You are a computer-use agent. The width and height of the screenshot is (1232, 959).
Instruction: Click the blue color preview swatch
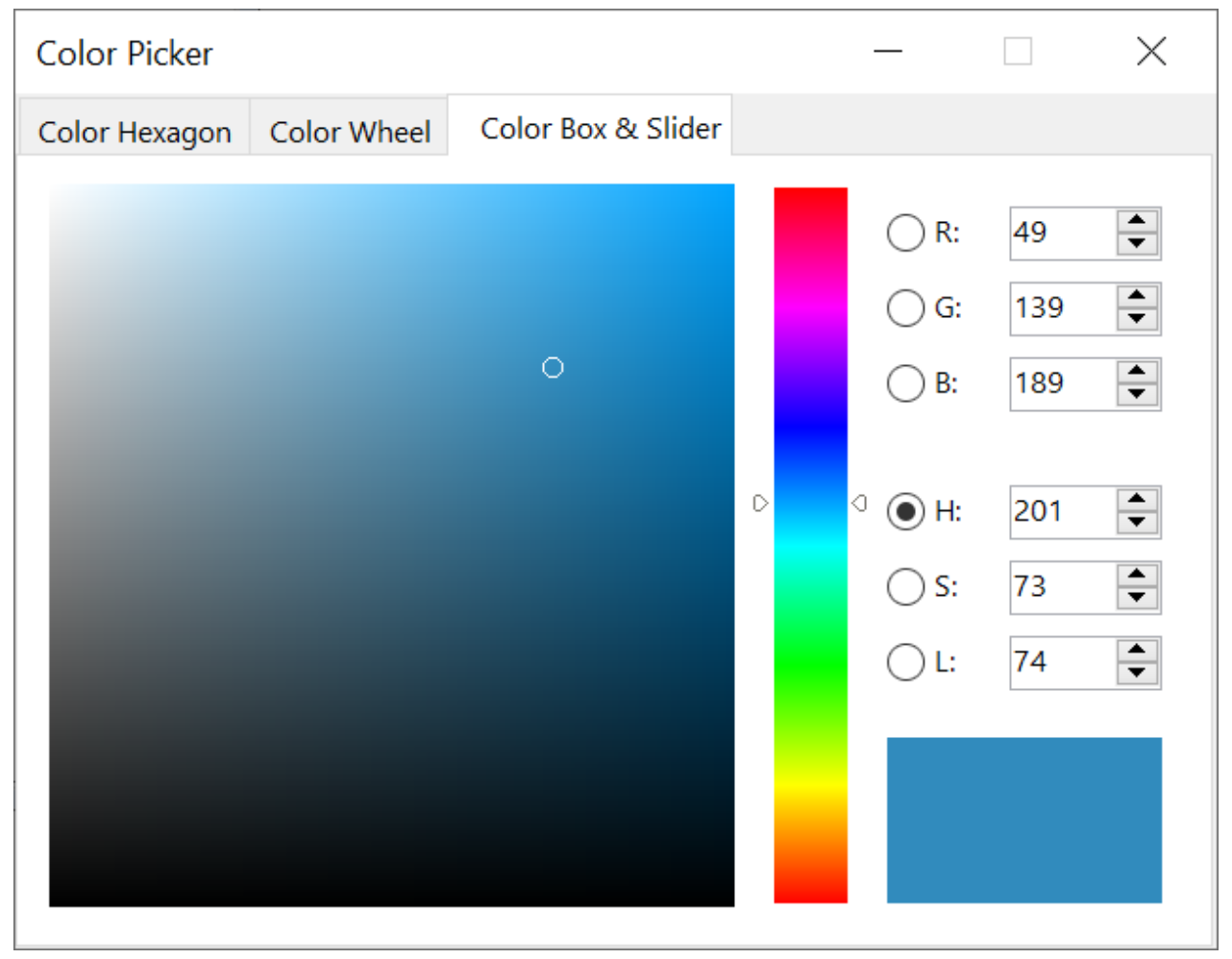point(1023,819)
